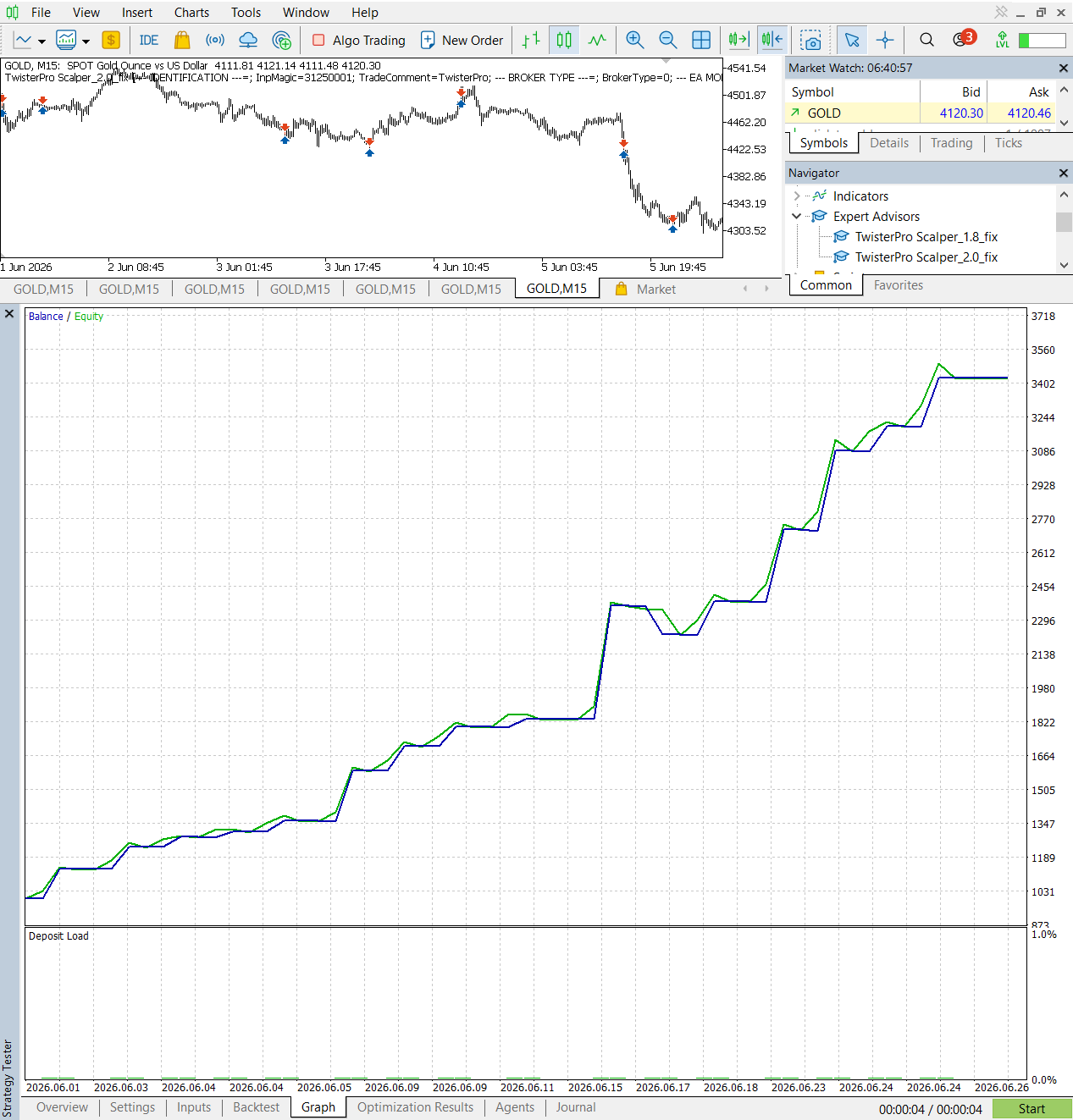Image resolution: width=1073 pixels, height=1120 pixels.
Task: Take a chart screenshot
Action: point(811,40)
